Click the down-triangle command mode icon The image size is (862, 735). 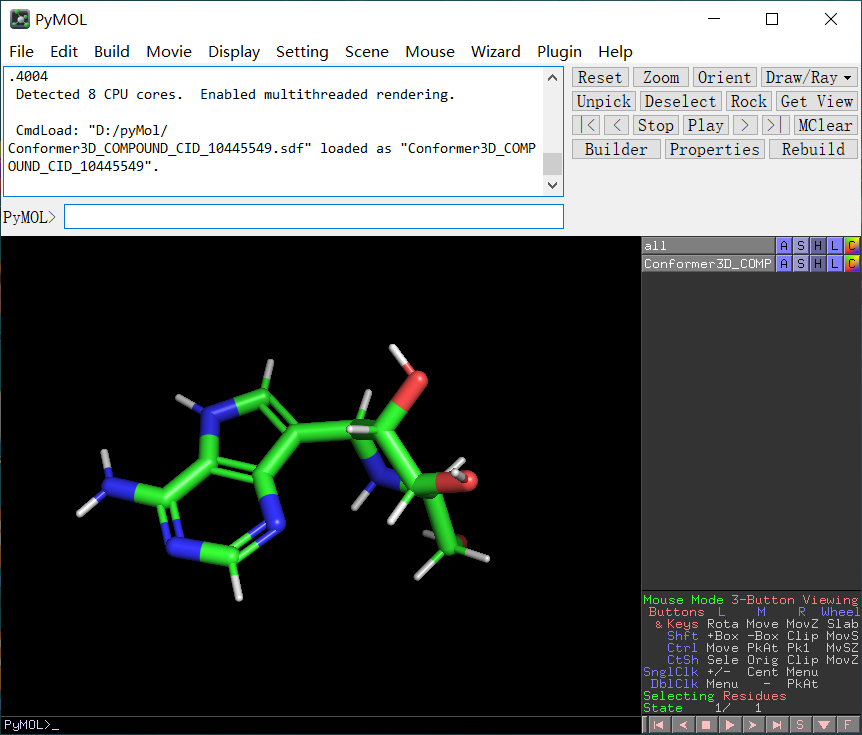tap(824, 725)
